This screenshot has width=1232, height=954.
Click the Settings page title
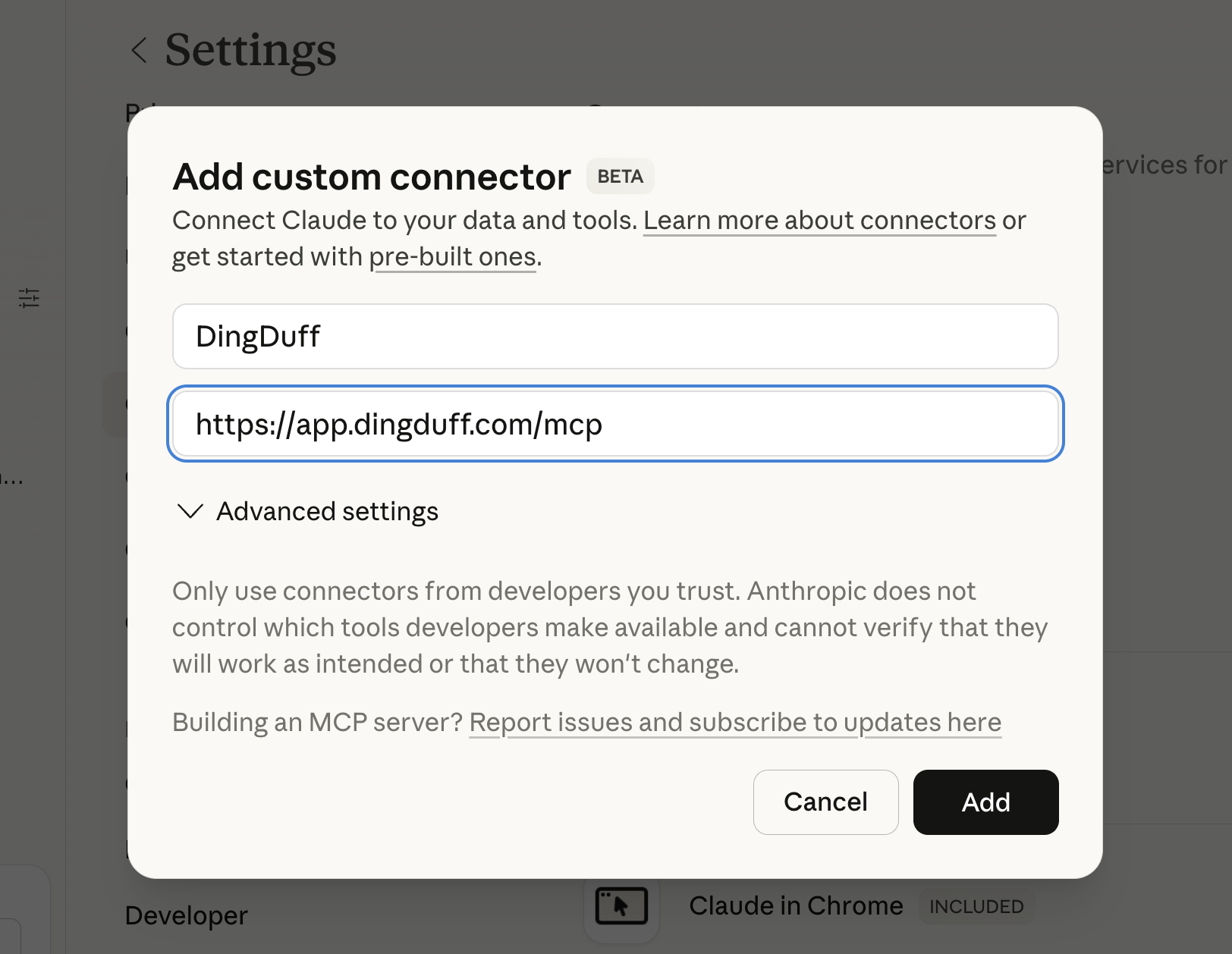click(250, 50)
